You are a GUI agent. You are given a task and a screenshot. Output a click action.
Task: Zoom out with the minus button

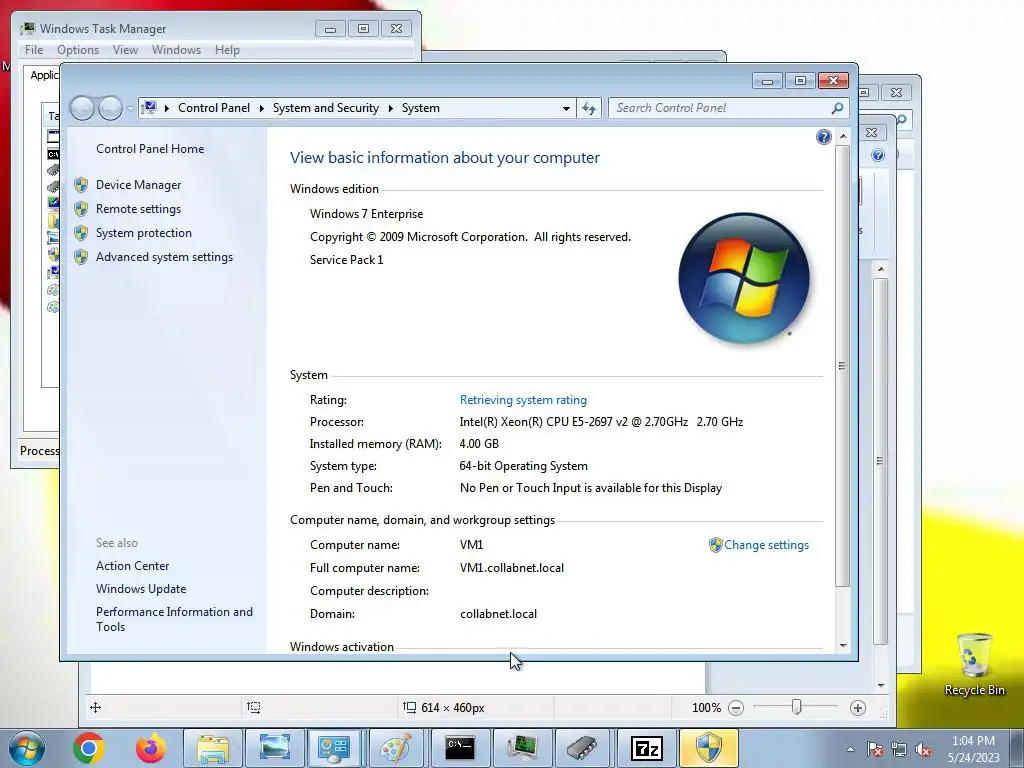click(736, 708)
